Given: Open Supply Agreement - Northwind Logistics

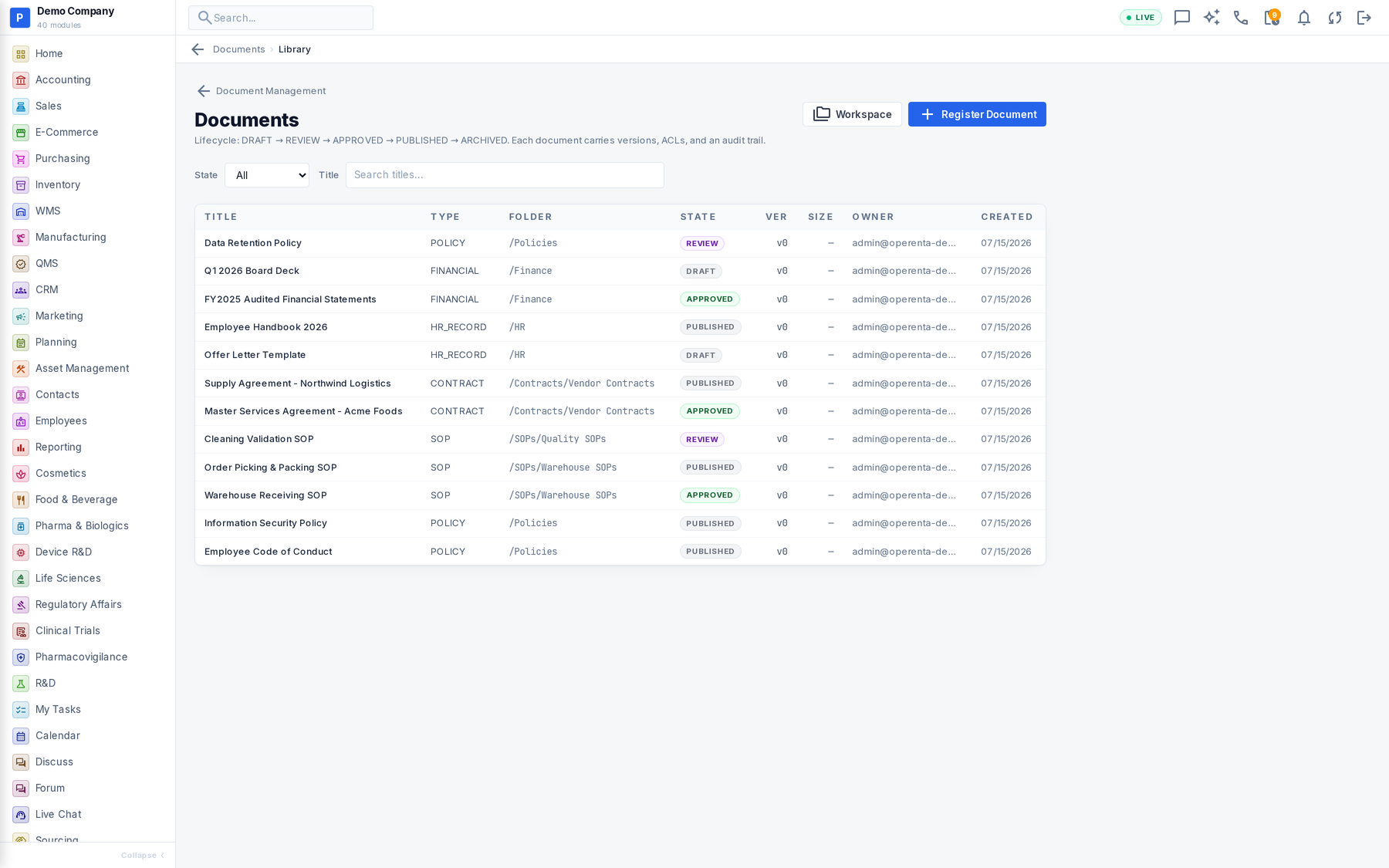Looking at the screenshot, I should click(x=298, y=383).
